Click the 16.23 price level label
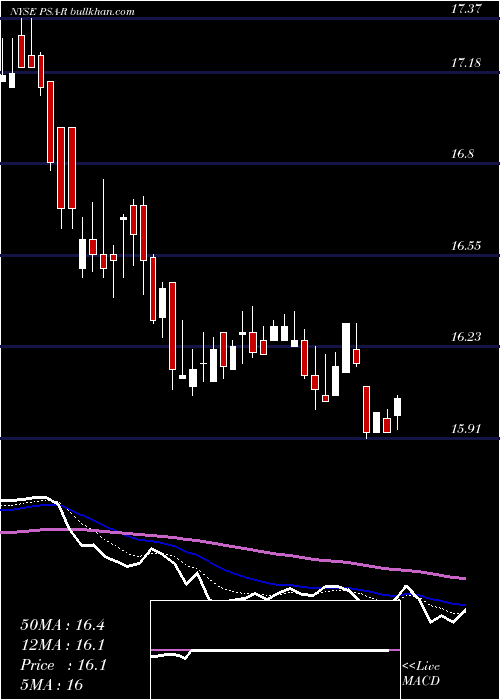The image size is (500, 700). pyautogui.click(x=466, y=337)
